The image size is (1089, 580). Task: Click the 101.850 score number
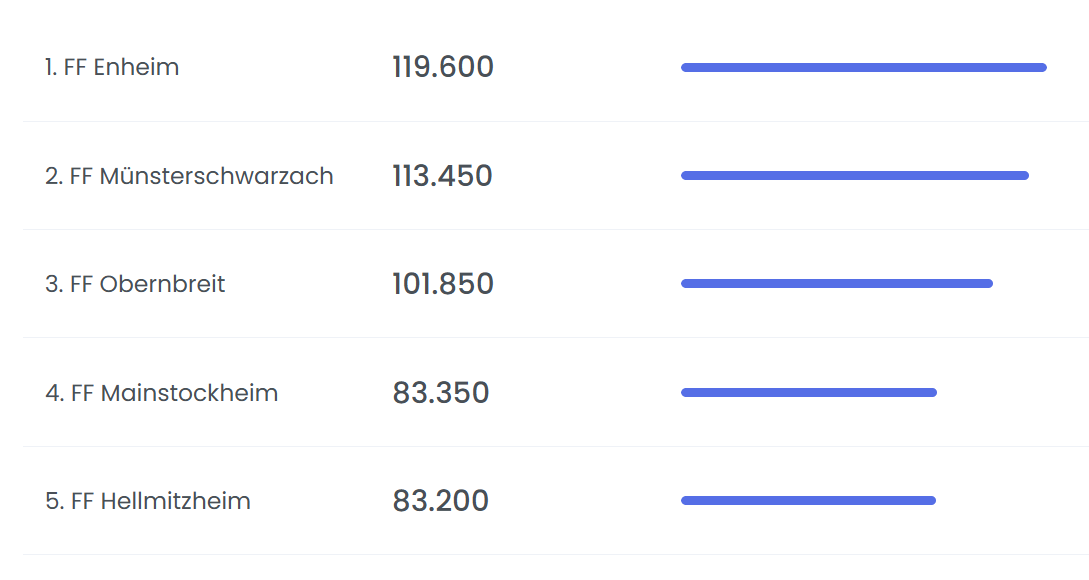coord(443,284)
